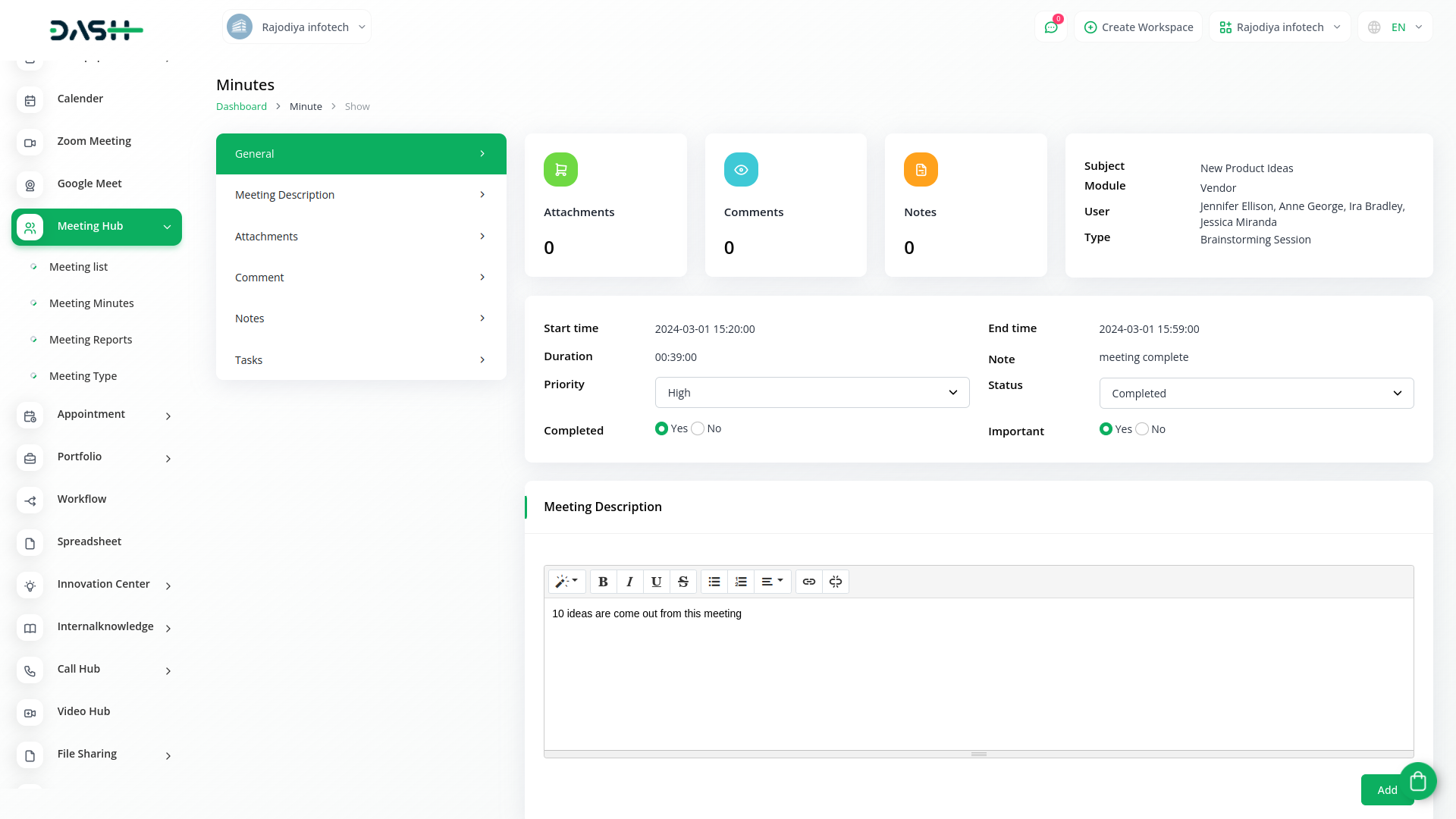Open the floating shopping bag icon
Image resolution: width=1456 pixels, height=819 pixels.
coord(1417,781)
